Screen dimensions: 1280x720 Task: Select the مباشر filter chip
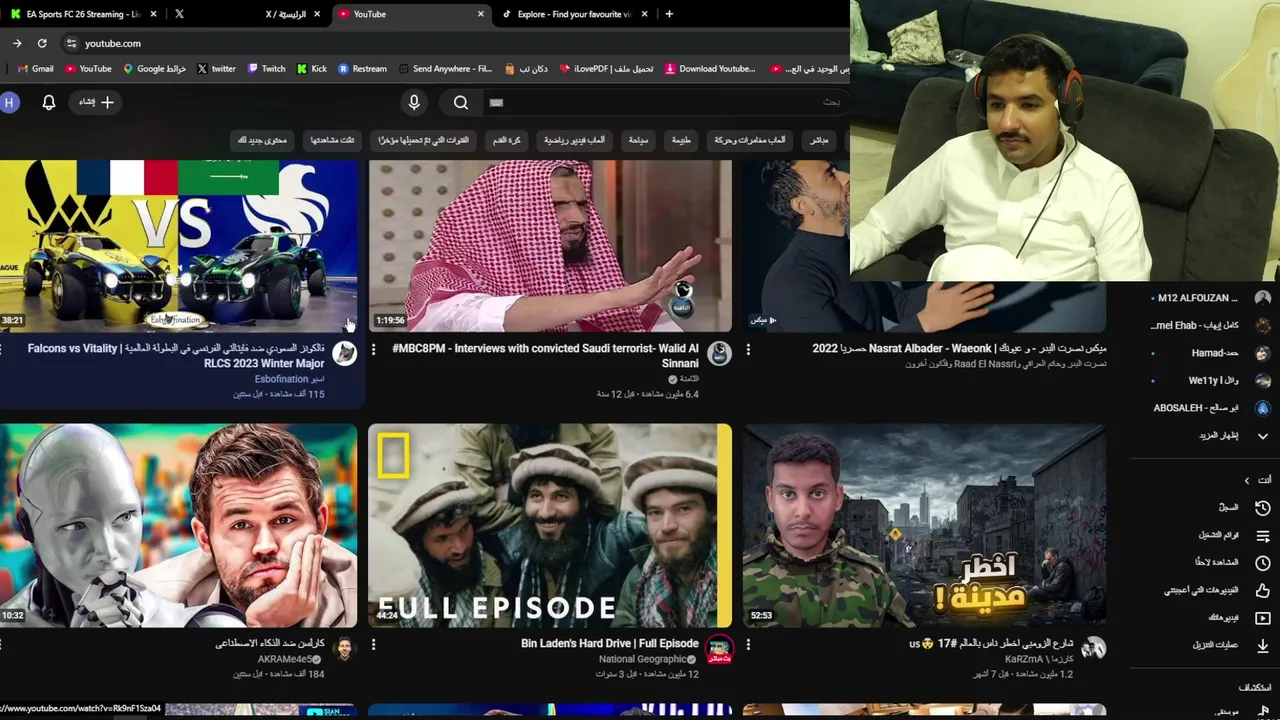[x=819, y=140]
